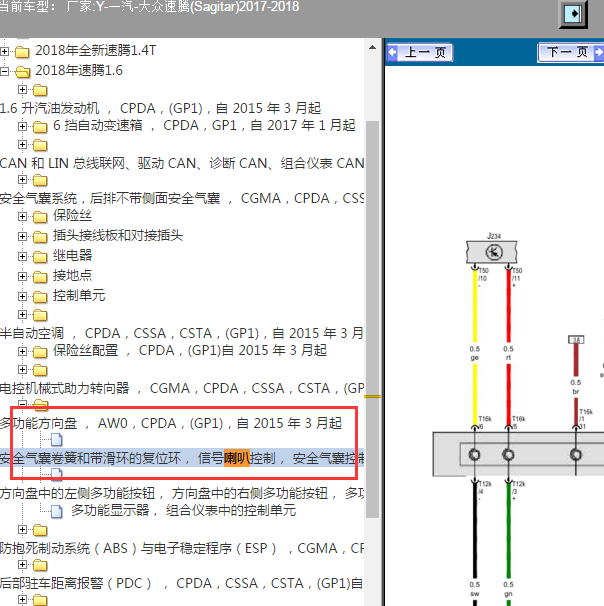Click the tree panel vertical scrollbar thumb
Viewport: 604px width, 606px height.
[373, 319]
